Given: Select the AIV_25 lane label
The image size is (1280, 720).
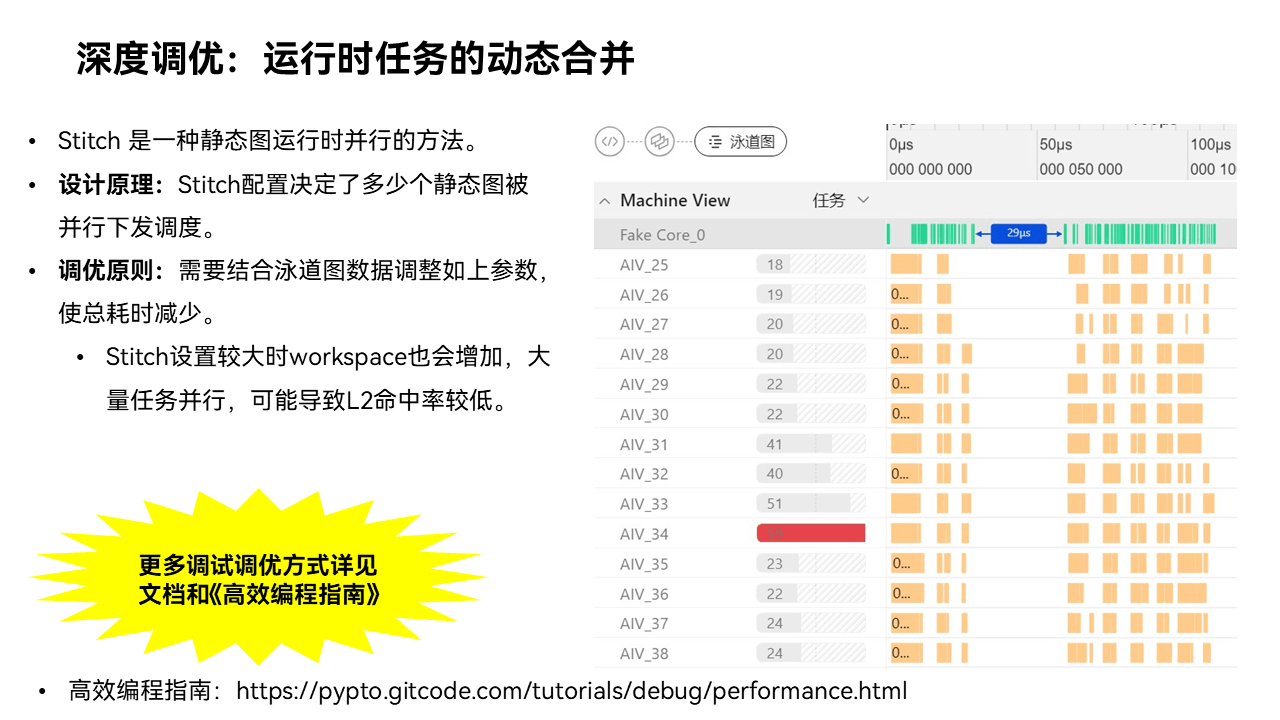Looking at the screenshot, I should click(644, 265).
